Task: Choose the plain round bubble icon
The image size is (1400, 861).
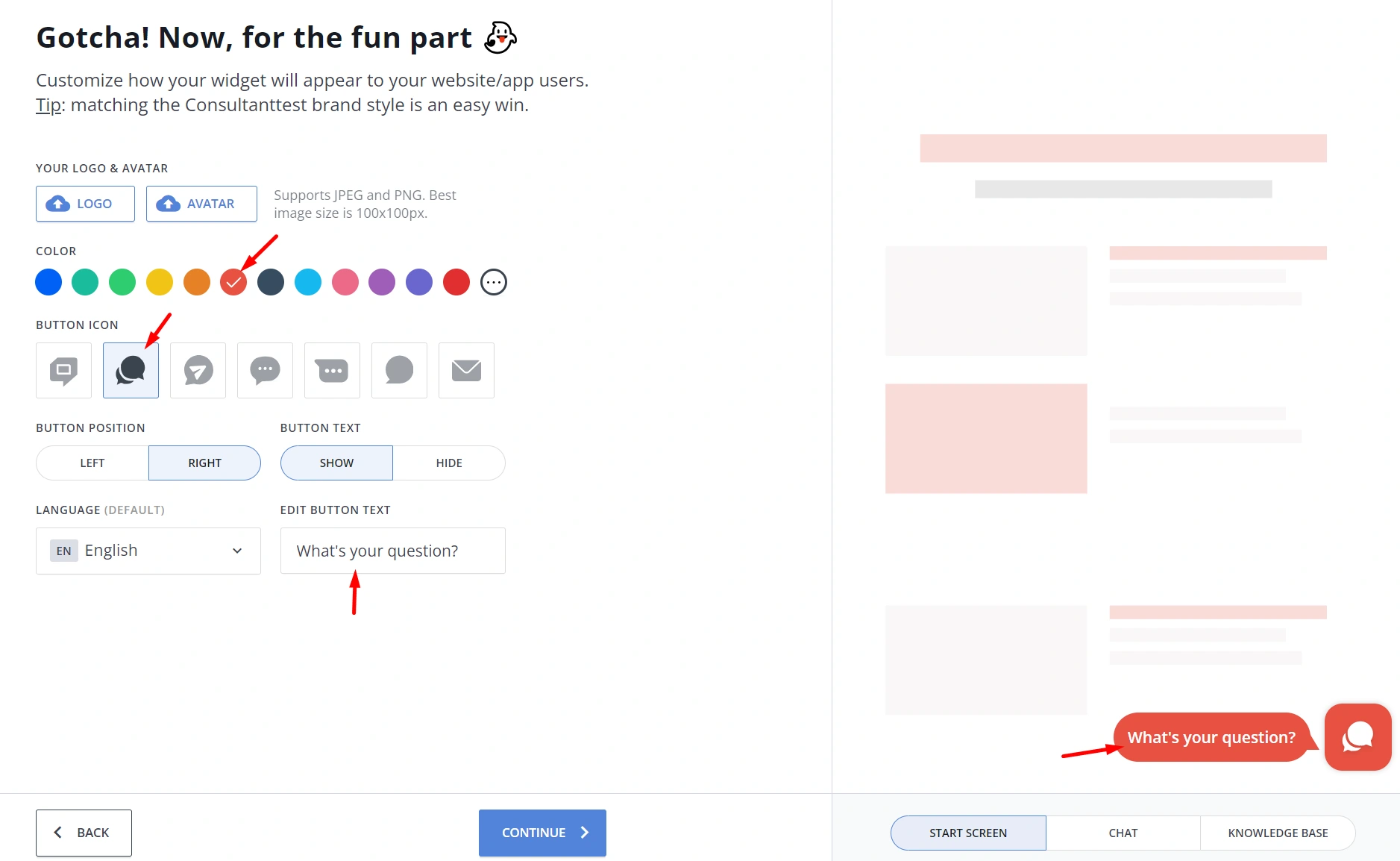Action: (x=399, y=370)
